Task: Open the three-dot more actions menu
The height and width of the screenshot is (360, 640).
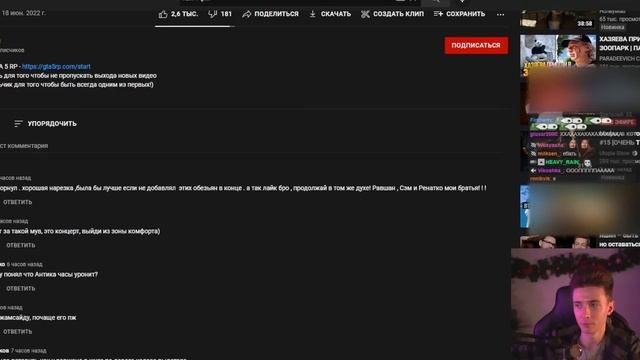Action: coord(500,15)
